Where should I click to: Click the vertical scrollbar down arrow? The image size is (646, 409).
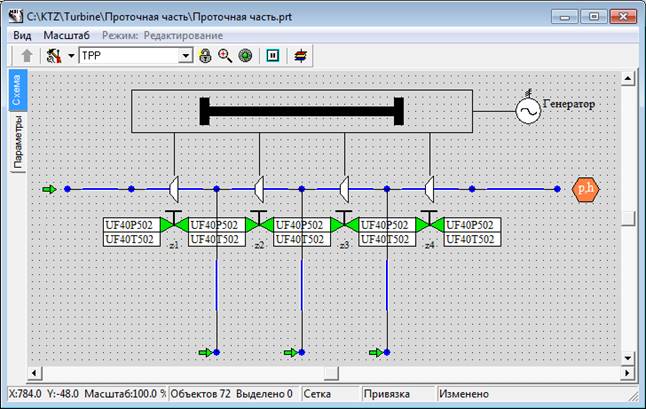(627, 358)
